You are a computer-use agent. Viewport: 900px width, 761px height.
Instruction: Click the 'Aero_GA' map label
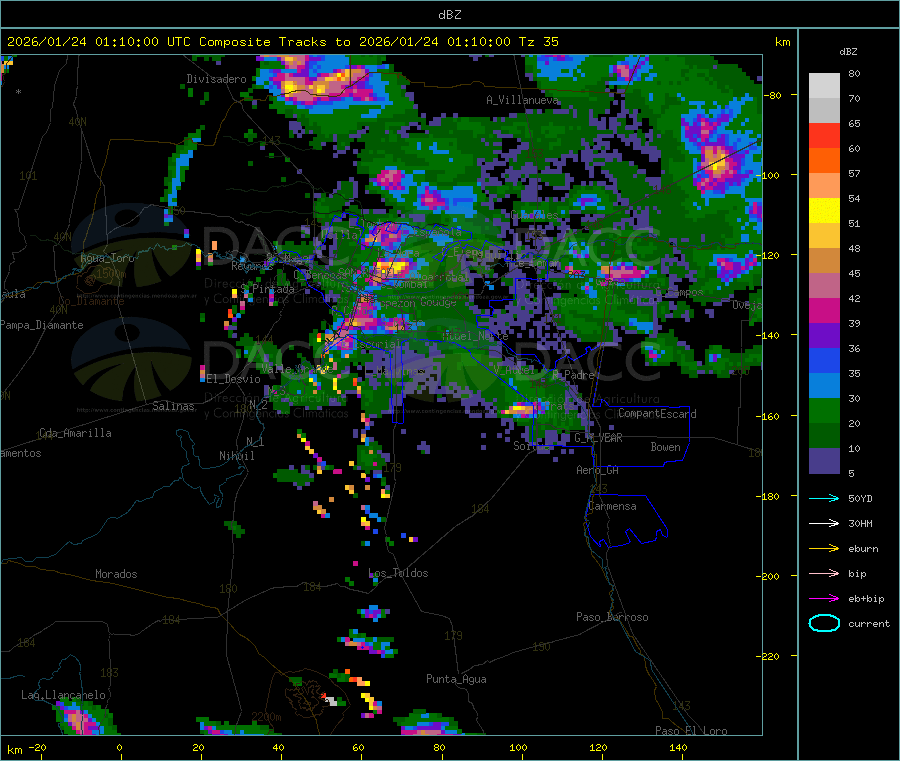coord(598,470)
